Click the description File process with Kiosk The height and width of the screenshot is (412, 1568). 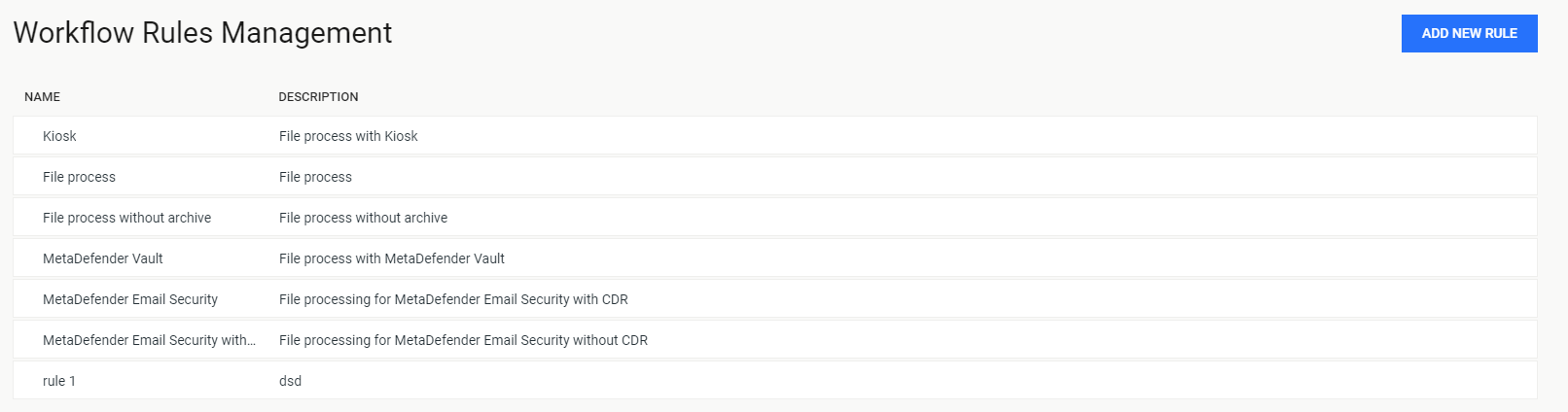click(348, 136)
